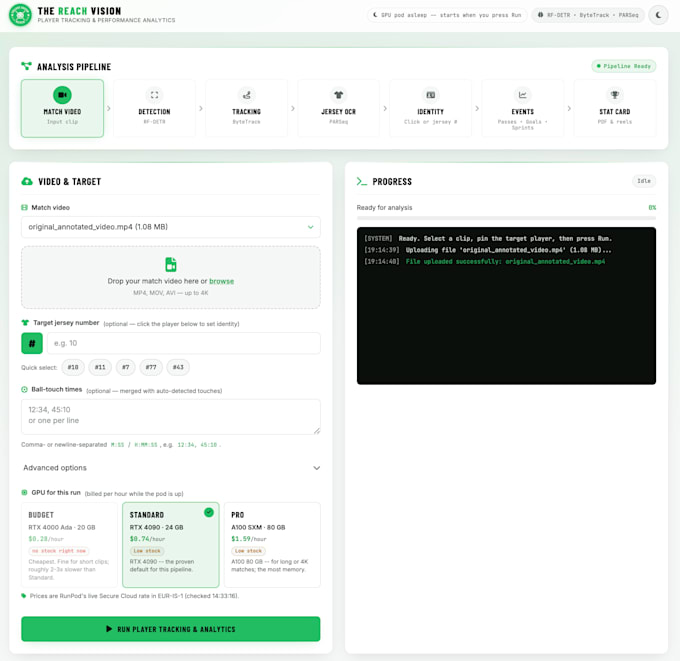The width and height of the screenshot is (680, 661).
Task: Select the Stat Card pipeline step
Action: (x=615, y=108)
